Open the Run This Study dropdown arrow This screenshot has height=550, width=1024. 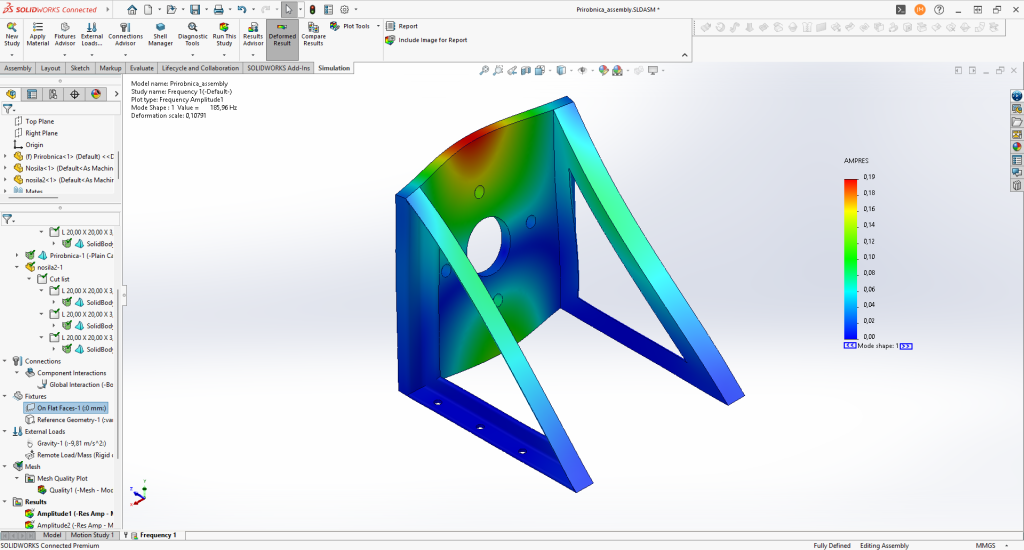224,54
